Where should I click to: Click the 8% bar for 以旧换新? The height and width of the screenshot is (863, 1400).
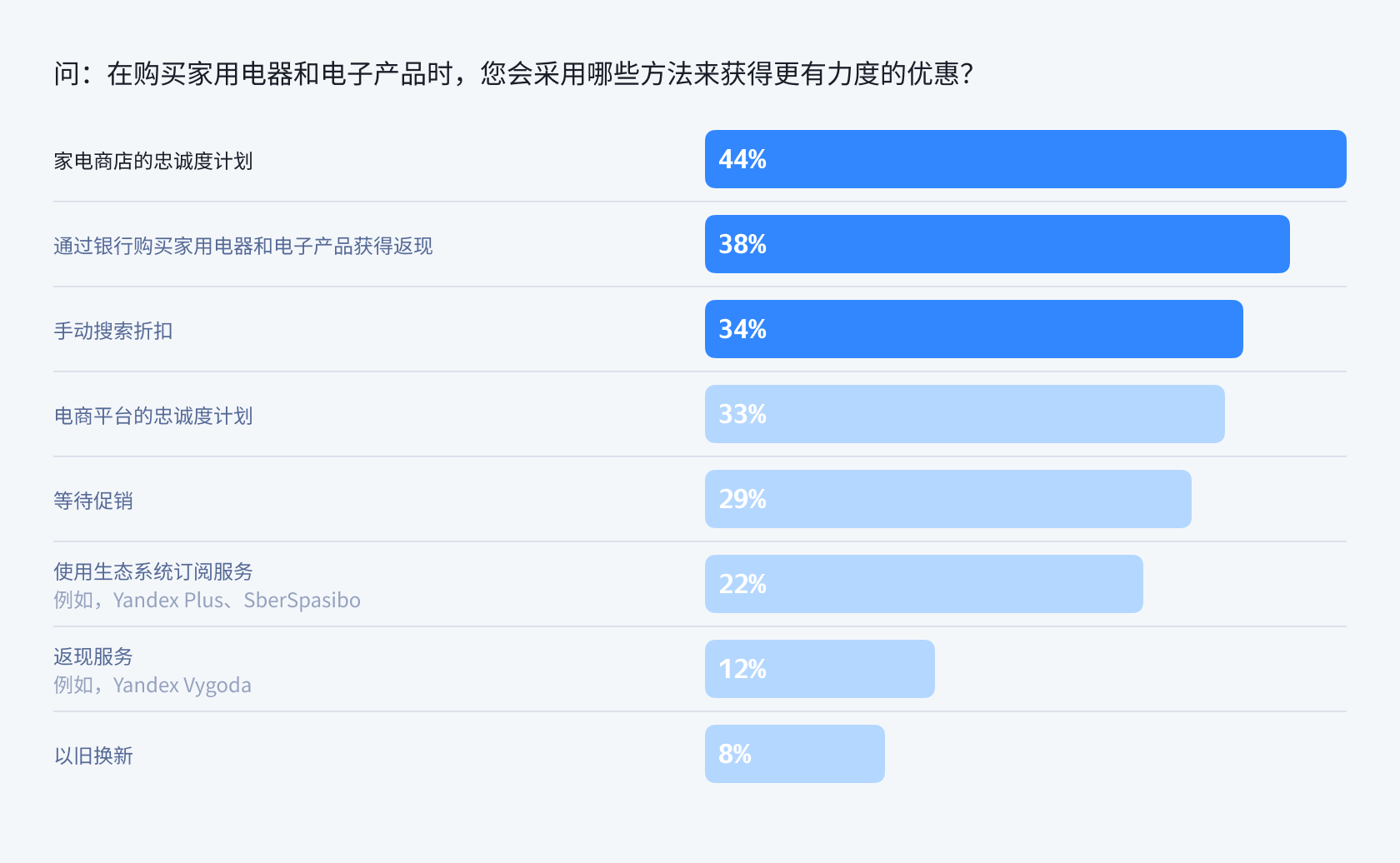point(794,754)
